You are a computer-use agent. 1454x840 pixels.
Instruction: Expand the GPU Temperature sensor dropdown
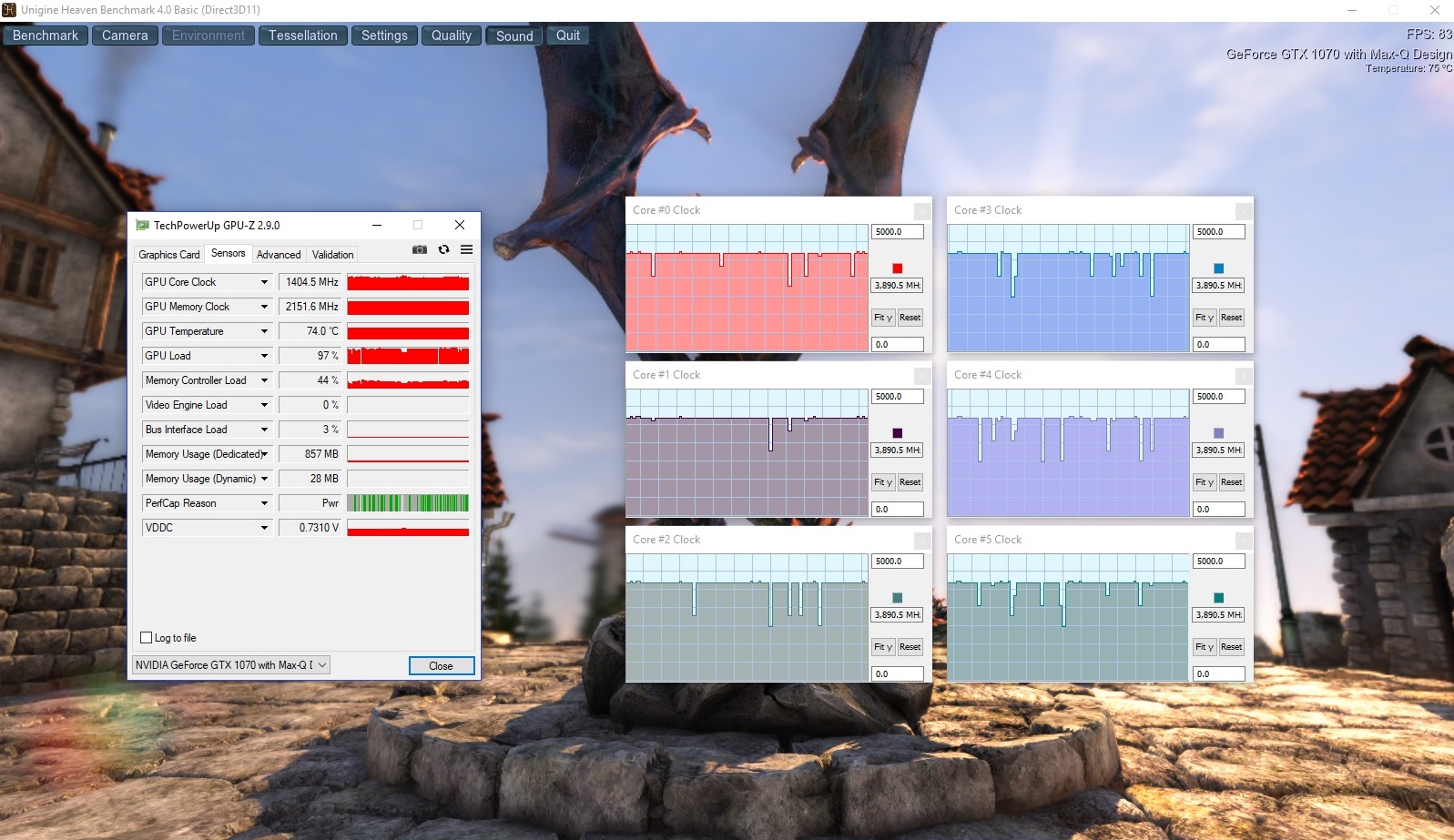pyautogui.click(x=264, y=331)
